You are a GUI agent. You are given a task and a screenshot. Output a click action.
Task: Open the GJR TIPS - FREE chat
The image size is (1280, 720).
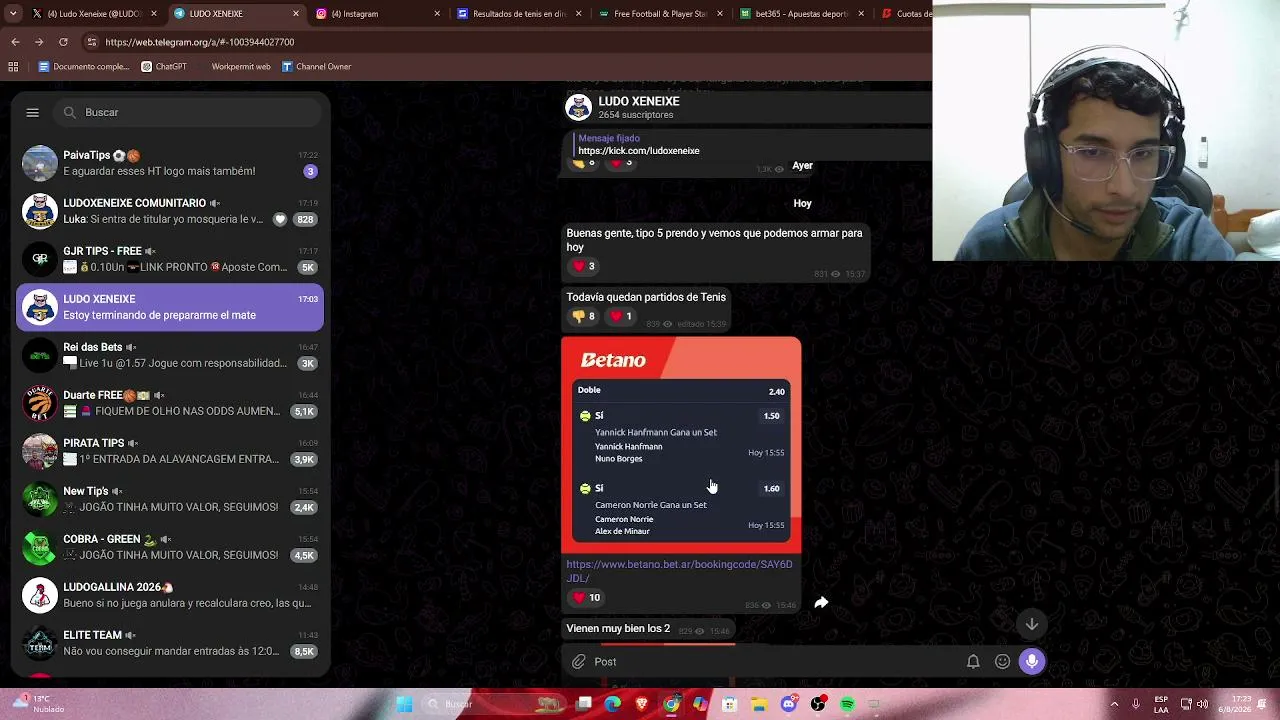point(170,259)
